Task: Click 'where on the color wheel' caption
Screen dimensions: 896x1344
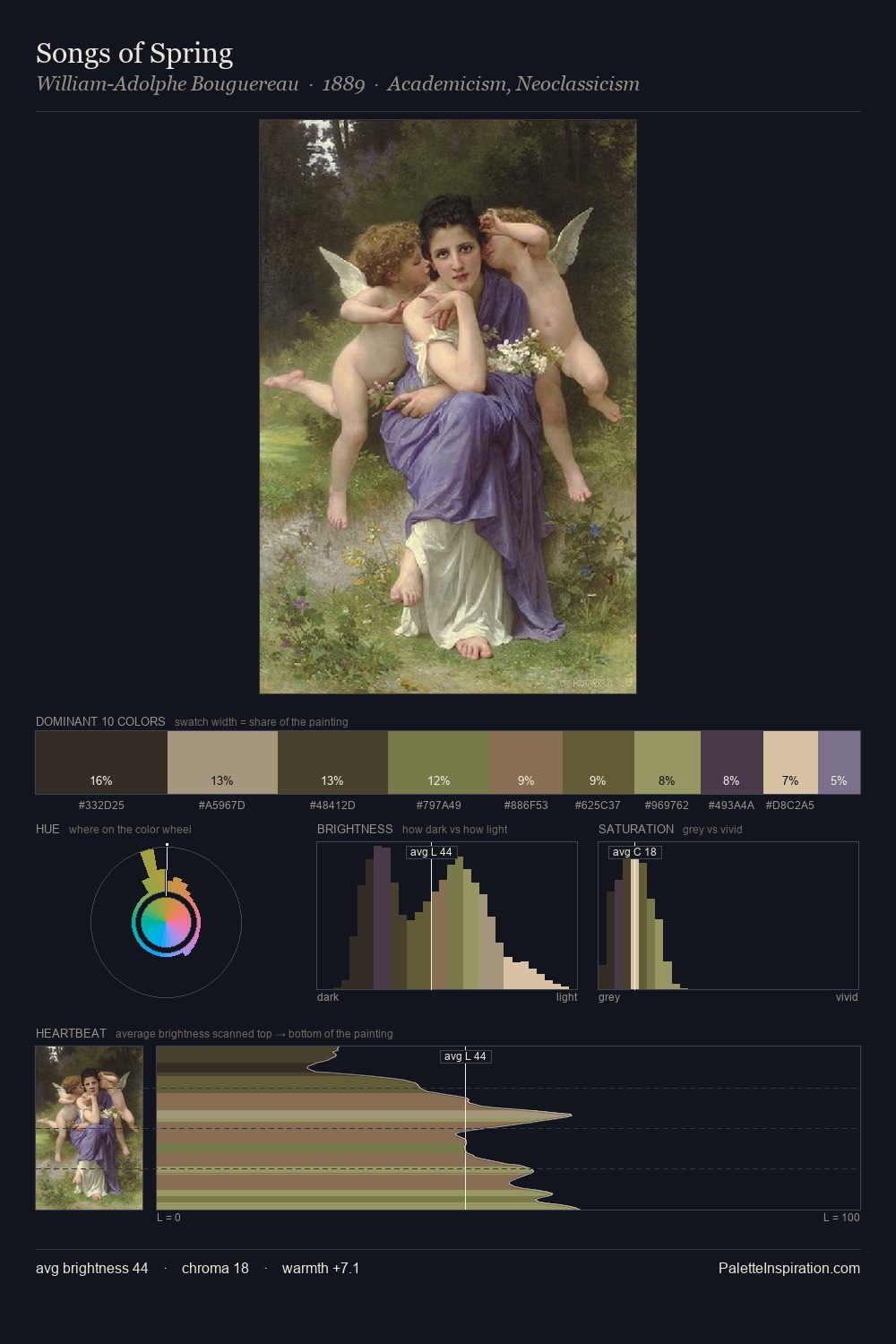Action: pyautogui.click(x=130, y=830)
